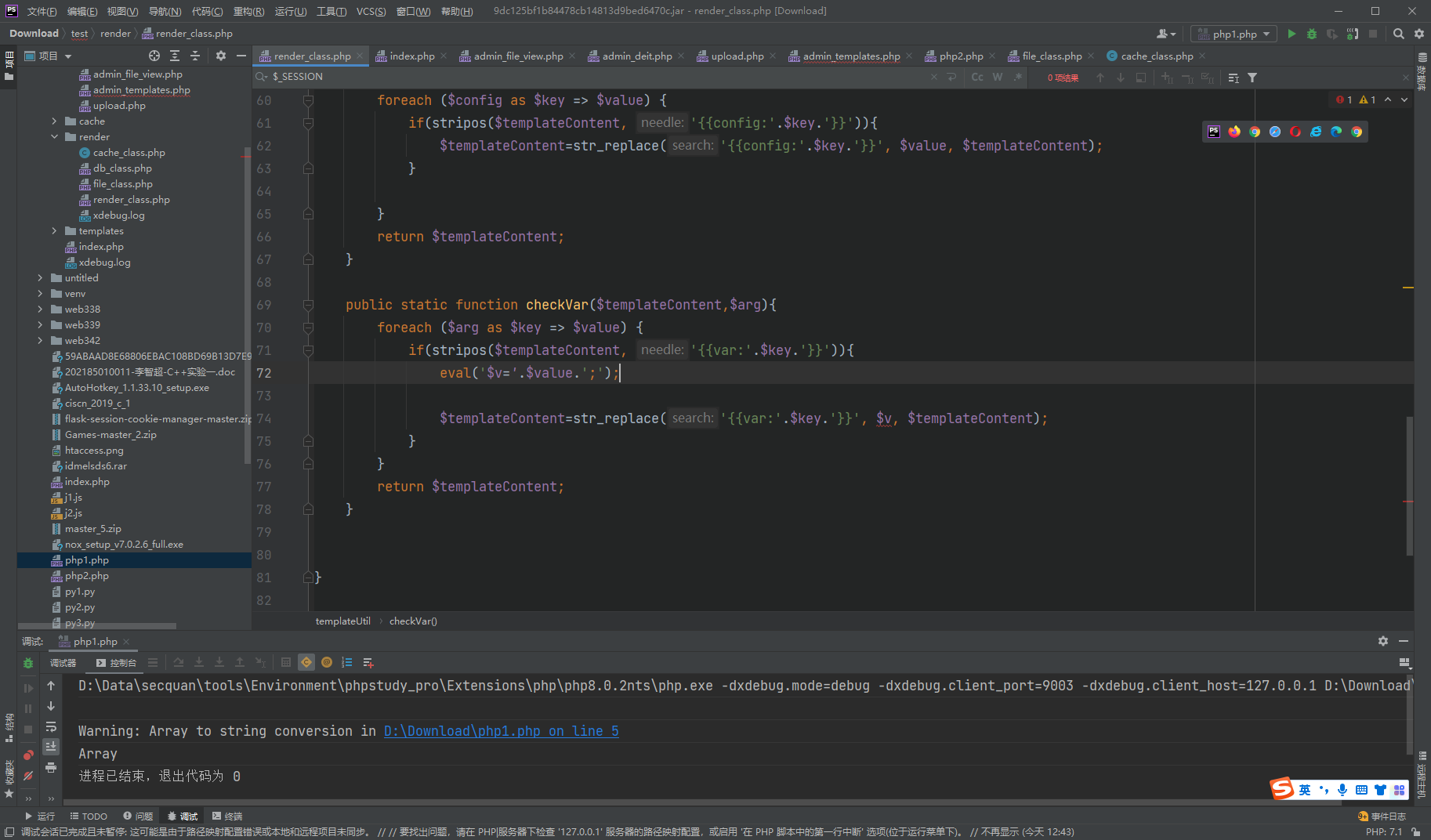Toggle match case Cc in find bar
The width and height of the screenshot is (1431, 840).
tap(977, 77)
